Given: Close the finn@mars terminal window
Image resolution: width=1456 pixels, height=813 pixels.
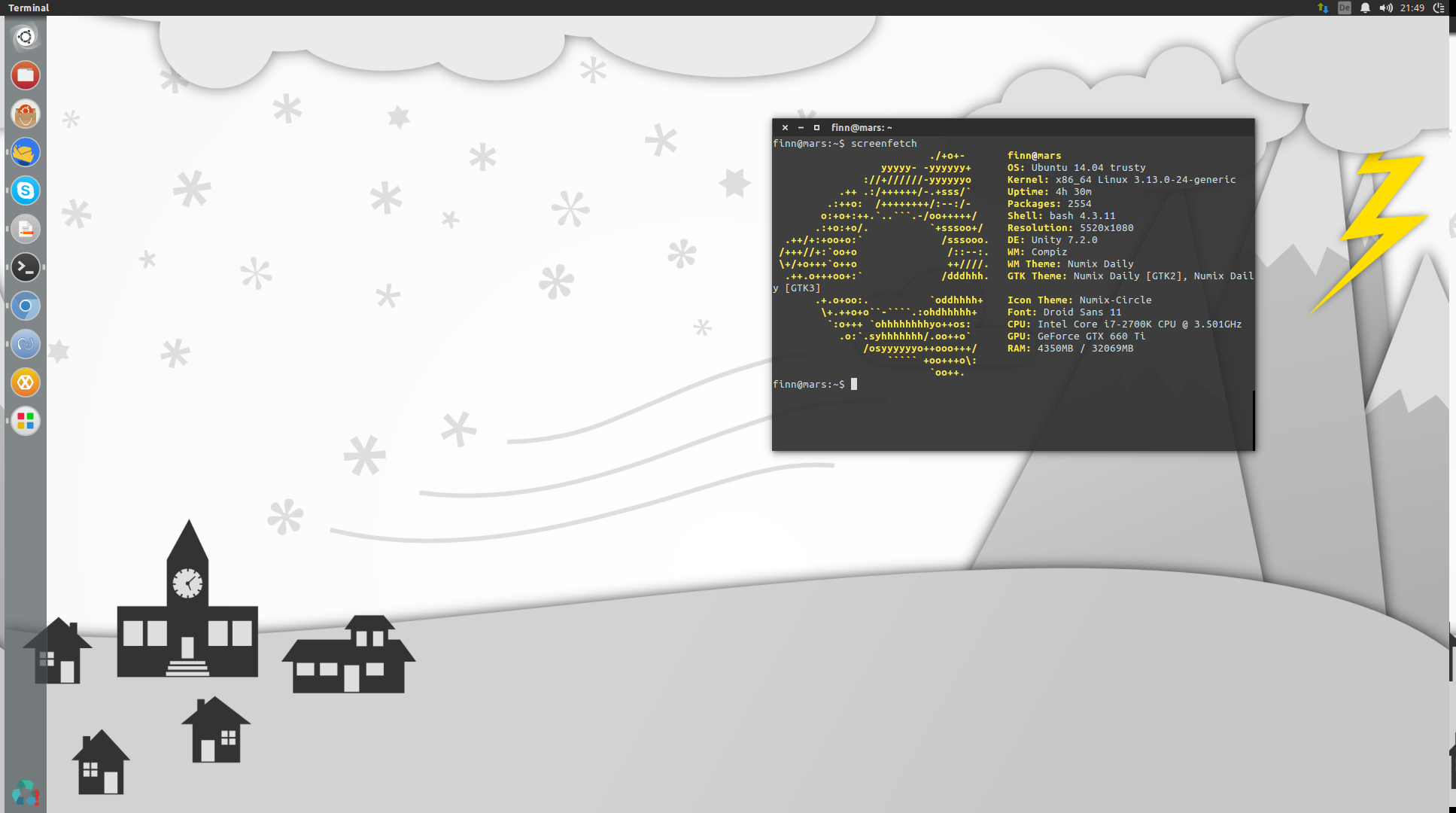Looking at the screenshot, I should pos(785,127).
